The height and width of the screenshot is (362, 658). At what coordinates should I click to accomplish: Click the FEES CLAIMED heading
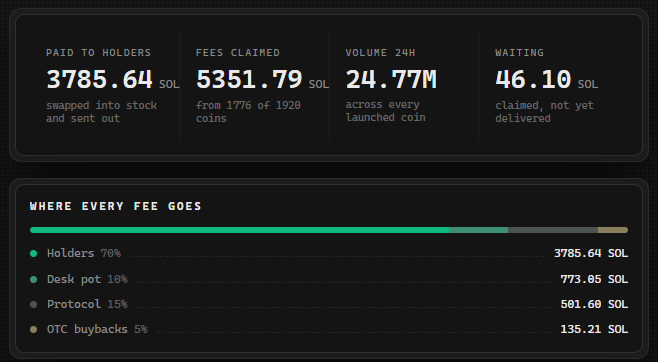click(x=238, y=52)
